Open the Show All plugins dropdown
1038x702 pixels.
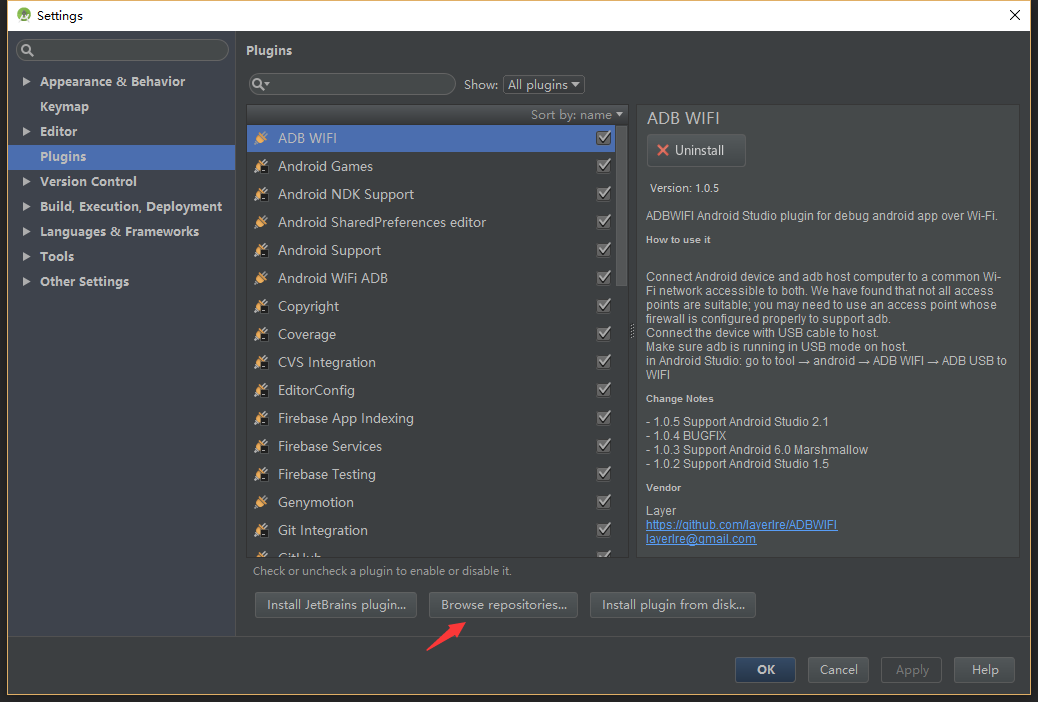click(x=543, y=85)
